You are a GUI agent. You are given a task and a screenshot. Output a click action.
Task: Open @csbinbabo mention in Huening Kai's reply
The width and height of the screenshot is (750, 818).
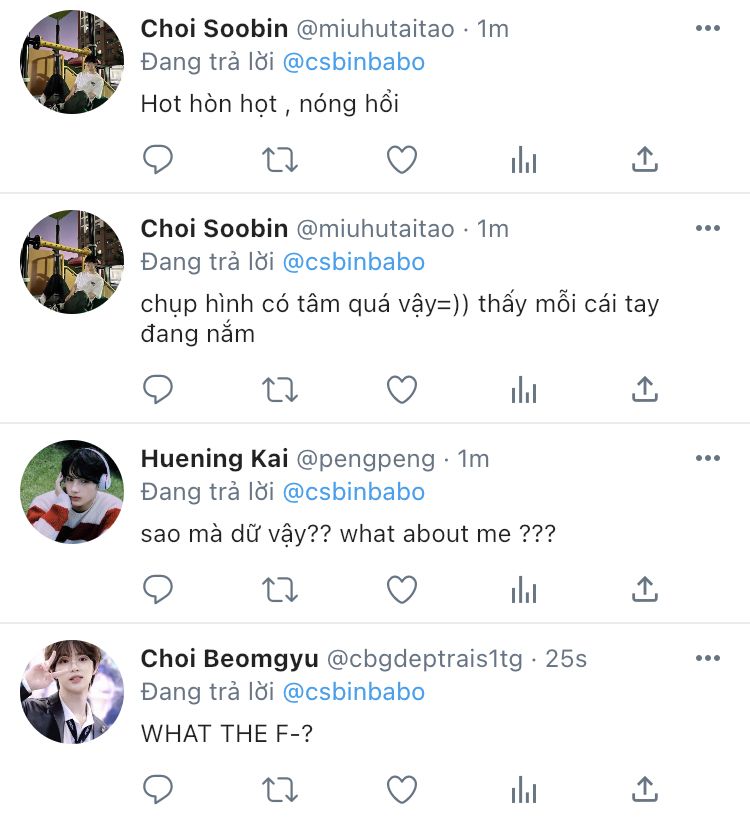click(354, 492)
